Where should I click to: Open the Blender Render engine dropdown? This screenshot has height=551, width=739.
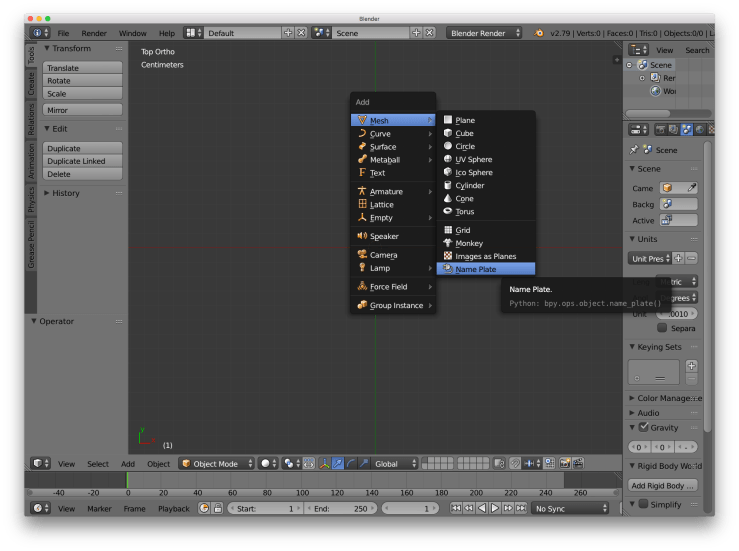coord(484,33)
